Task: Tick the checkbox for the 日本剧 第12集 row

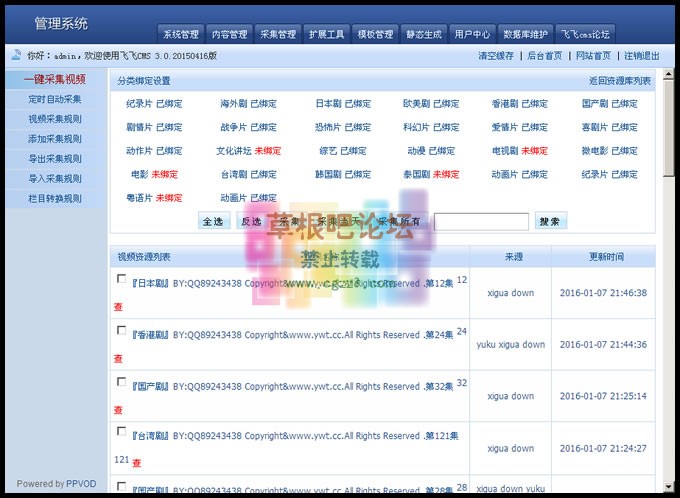Action: (122, 278)
